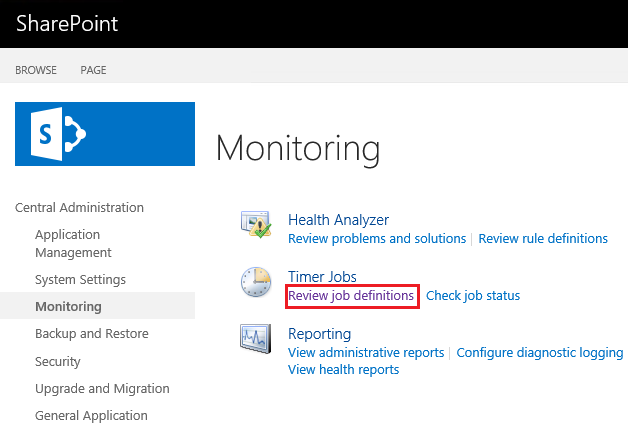Click the Reporting heading link
This screenshot has height=428, width=628.
point(320,334)
